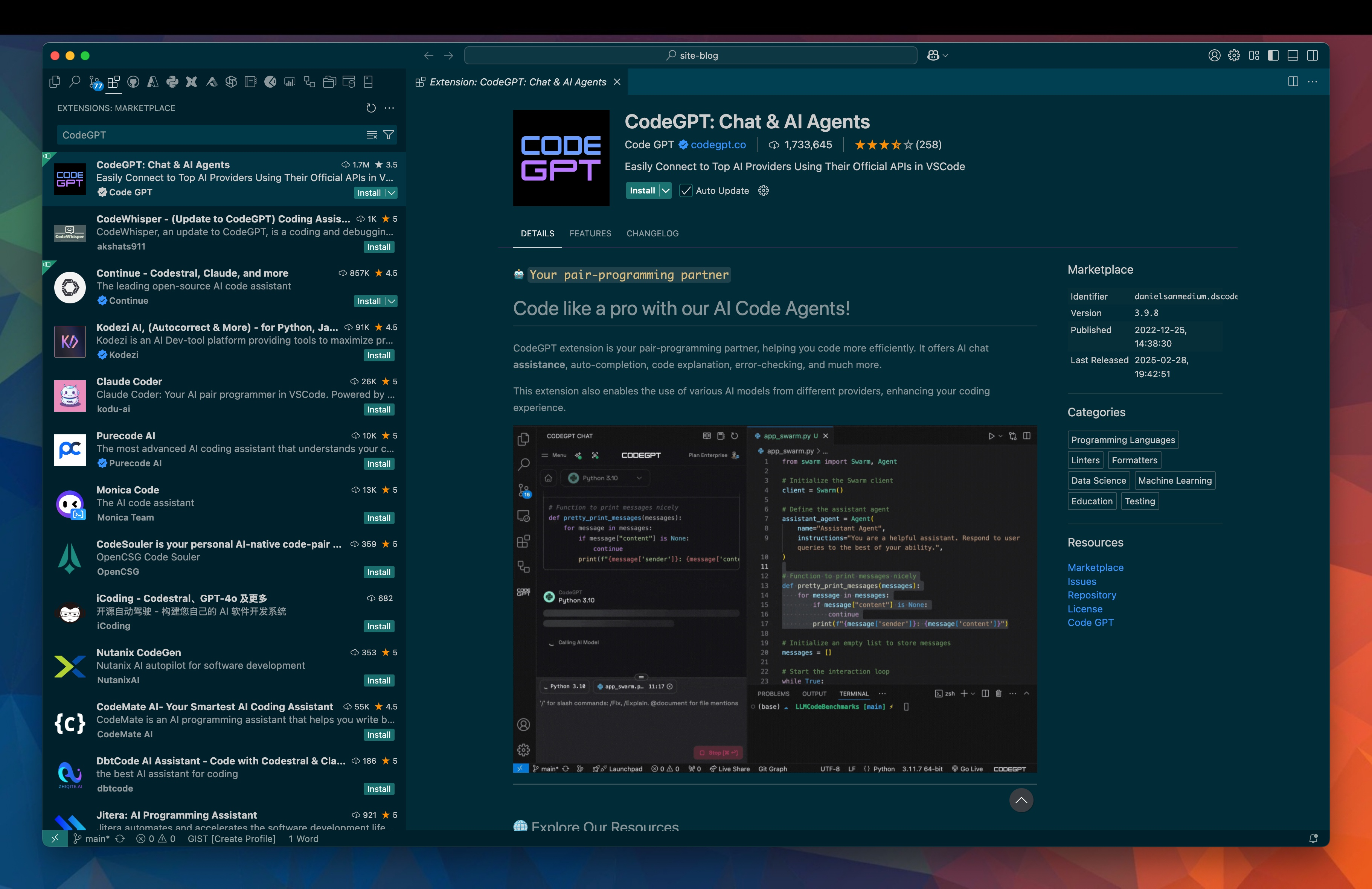Open the extensions filter funnel
1372x889 pixels.
pyautogui.click(x=389, y=135)
